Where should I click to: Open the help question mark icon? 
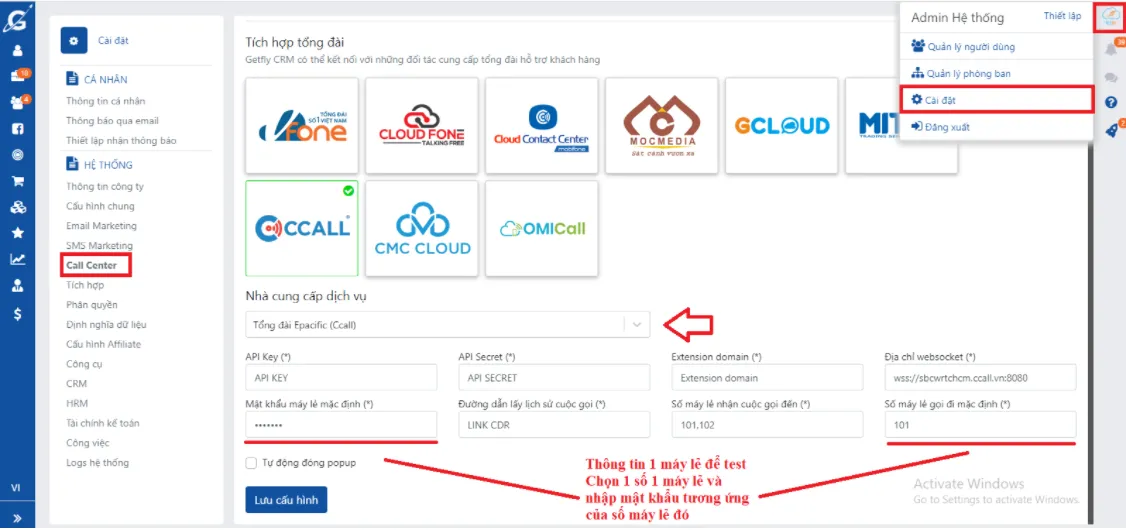1111,103
